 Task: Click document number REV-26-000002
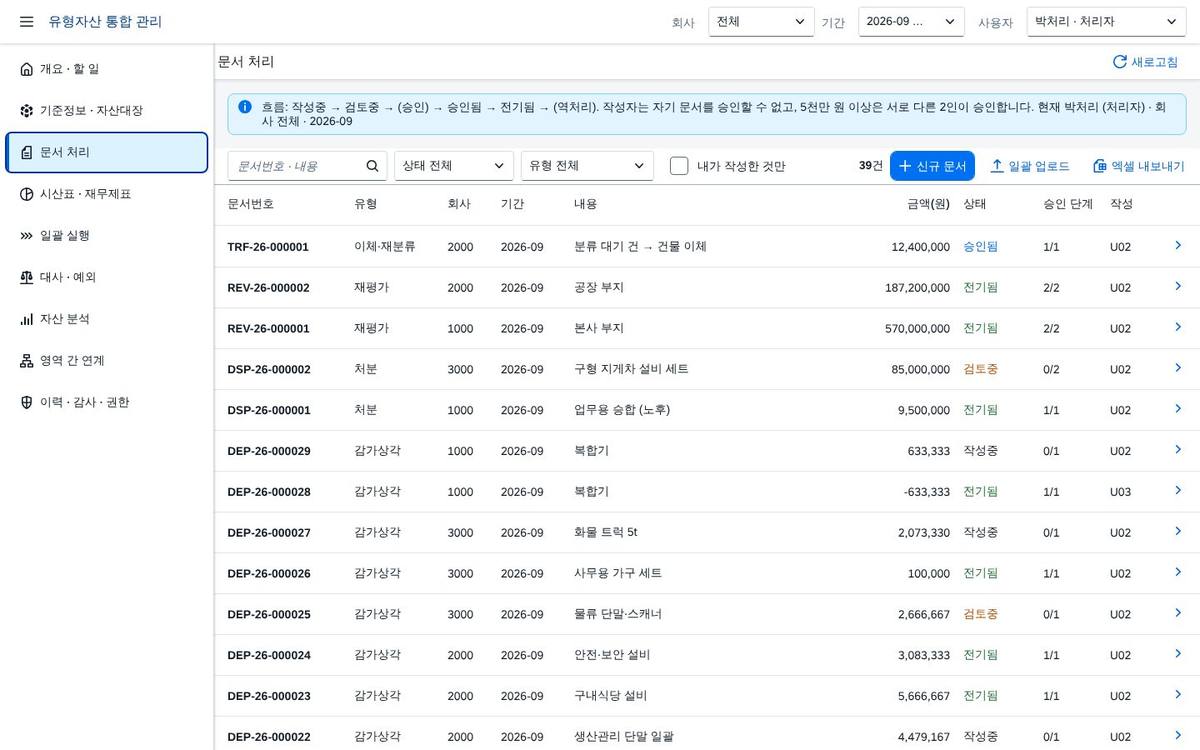tap(268, 288)
